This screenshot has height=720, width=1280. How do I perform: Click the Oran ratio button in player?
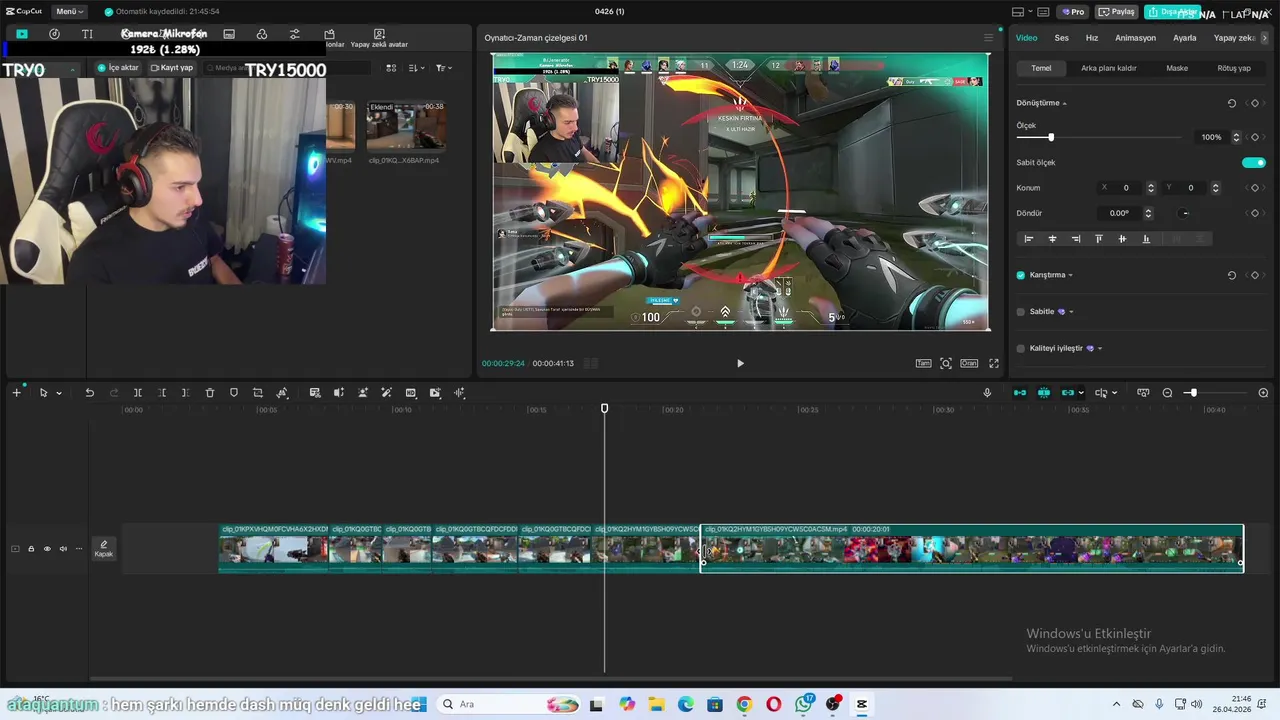pos(969,363)
